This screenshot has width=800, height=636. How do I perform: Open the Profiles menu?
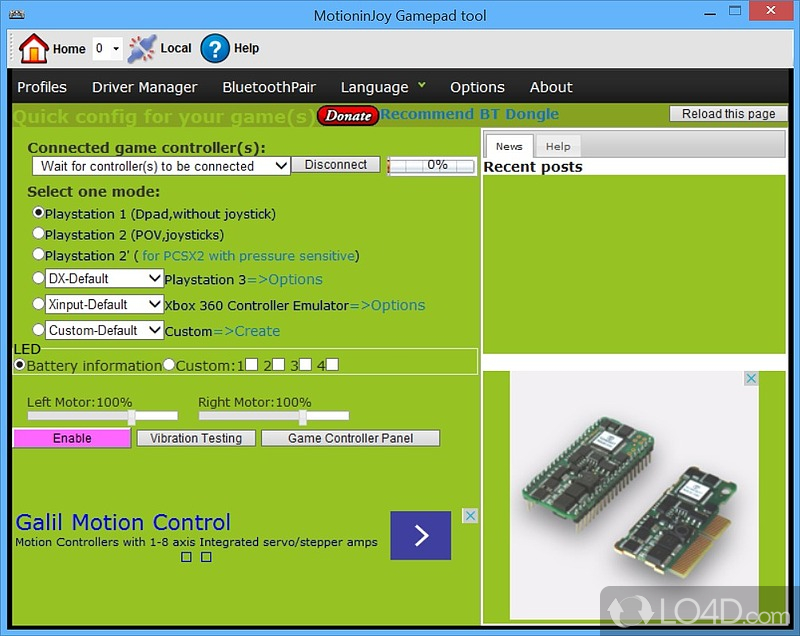point(42,87)
